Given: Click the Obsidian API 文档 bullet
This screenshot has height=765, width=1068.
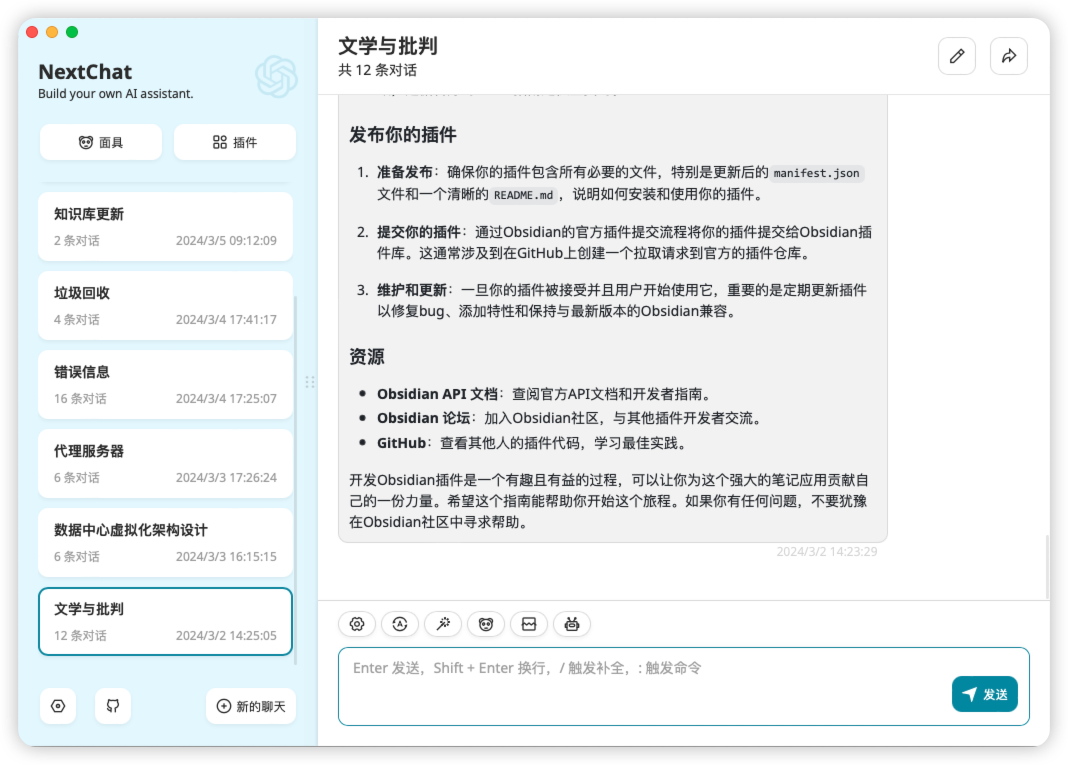Looking at the screenshot, I should click(x=543, y=394).
